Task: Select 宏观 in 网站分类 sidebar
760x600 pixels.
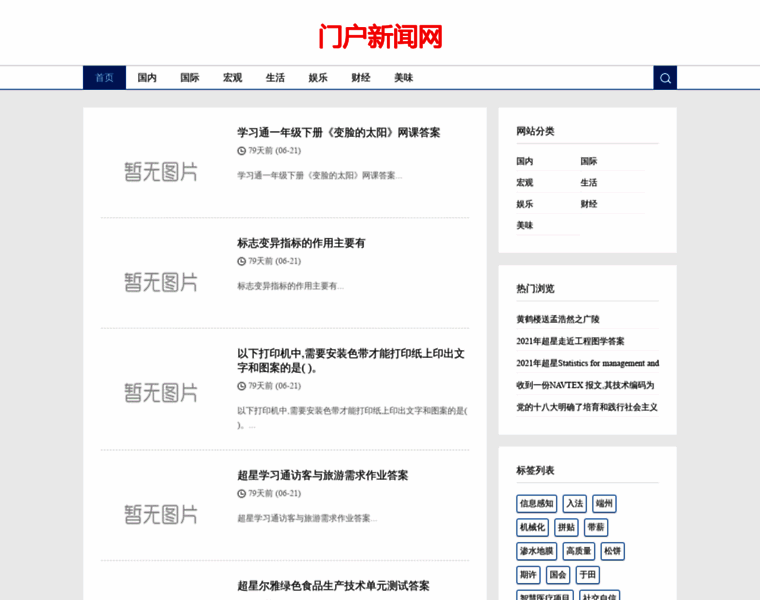Action: (524, 183)
